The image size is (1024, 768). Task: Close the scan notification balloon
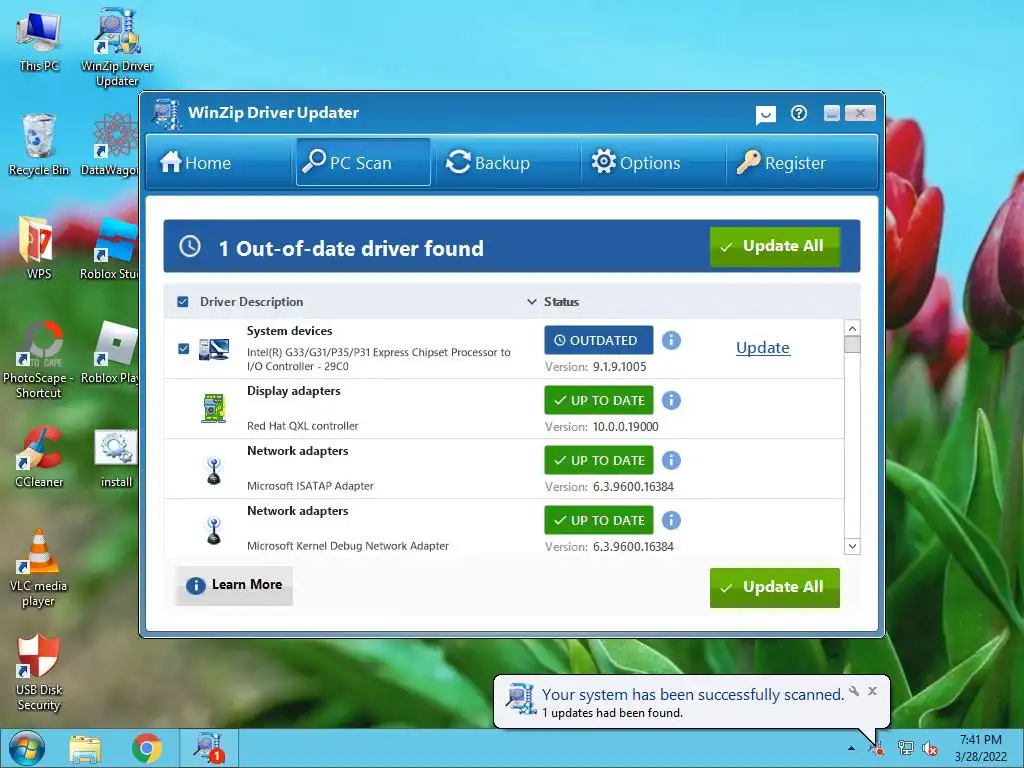872,691
